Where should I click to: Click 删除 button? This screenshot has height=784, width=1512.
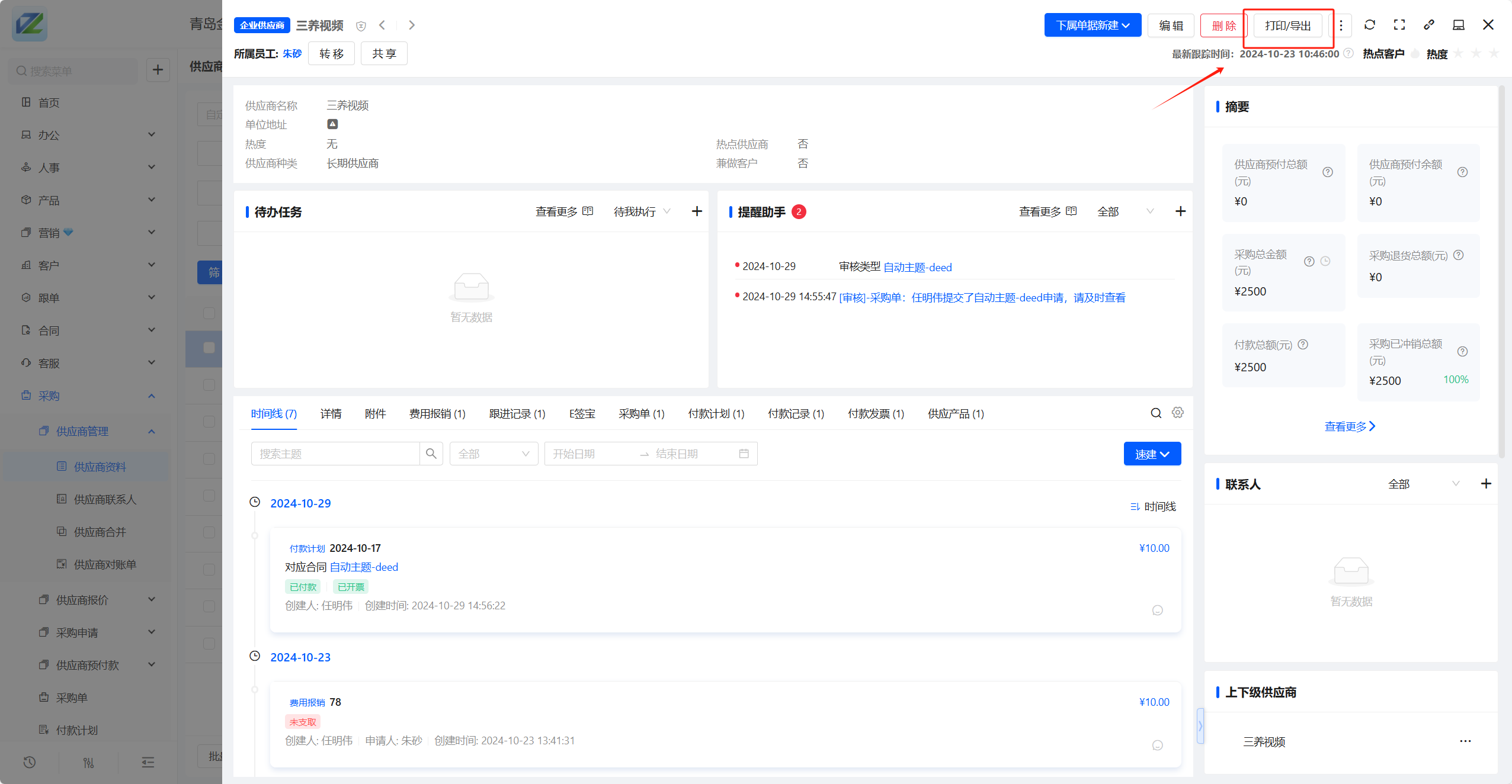(1223, 25)
